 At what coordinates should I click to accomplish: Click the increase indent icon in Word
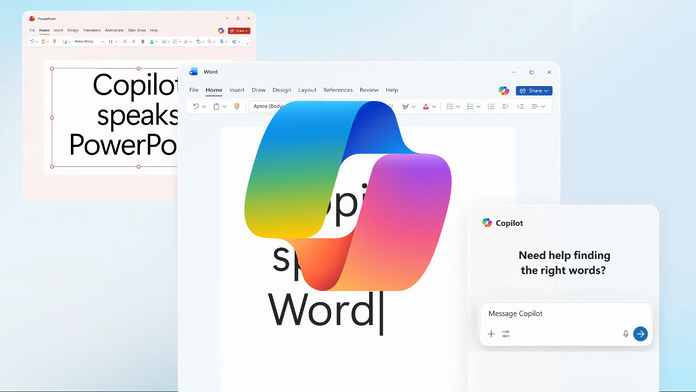click(521, 106)
